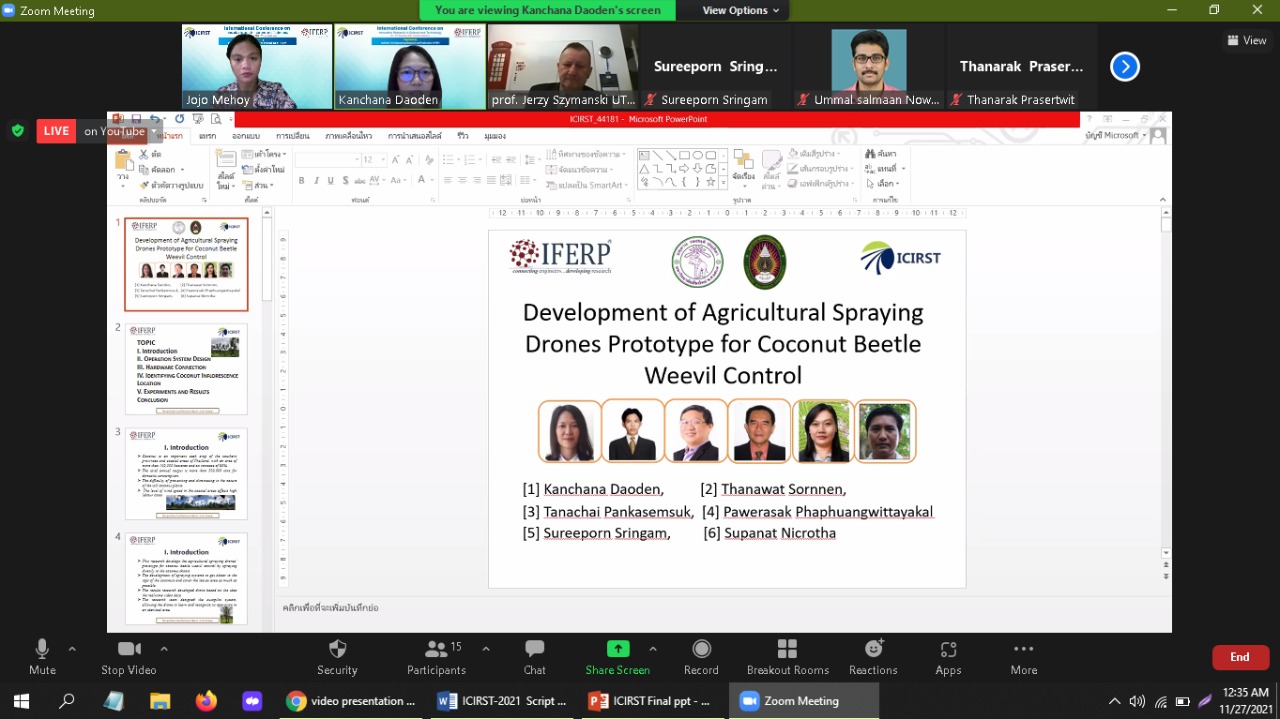This screenshot has height=719, width=1280.
Task: Click the red End meeting button
Action: [x=1240, y=657]
